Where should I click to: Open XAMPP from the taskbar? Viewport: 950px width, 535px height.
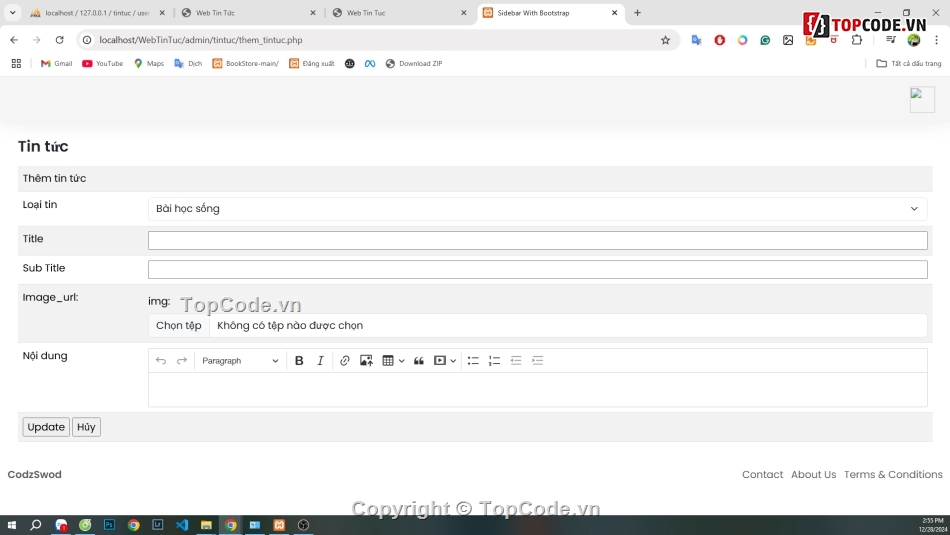click(x=279, y=525)
